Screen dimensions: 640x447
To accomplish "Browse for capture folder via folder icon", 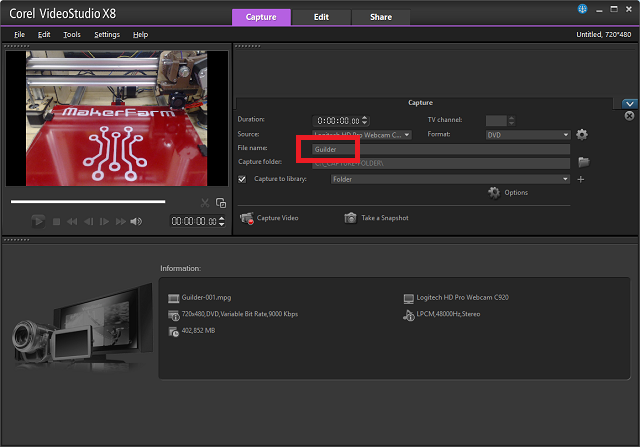I will [x=584, y=162].
